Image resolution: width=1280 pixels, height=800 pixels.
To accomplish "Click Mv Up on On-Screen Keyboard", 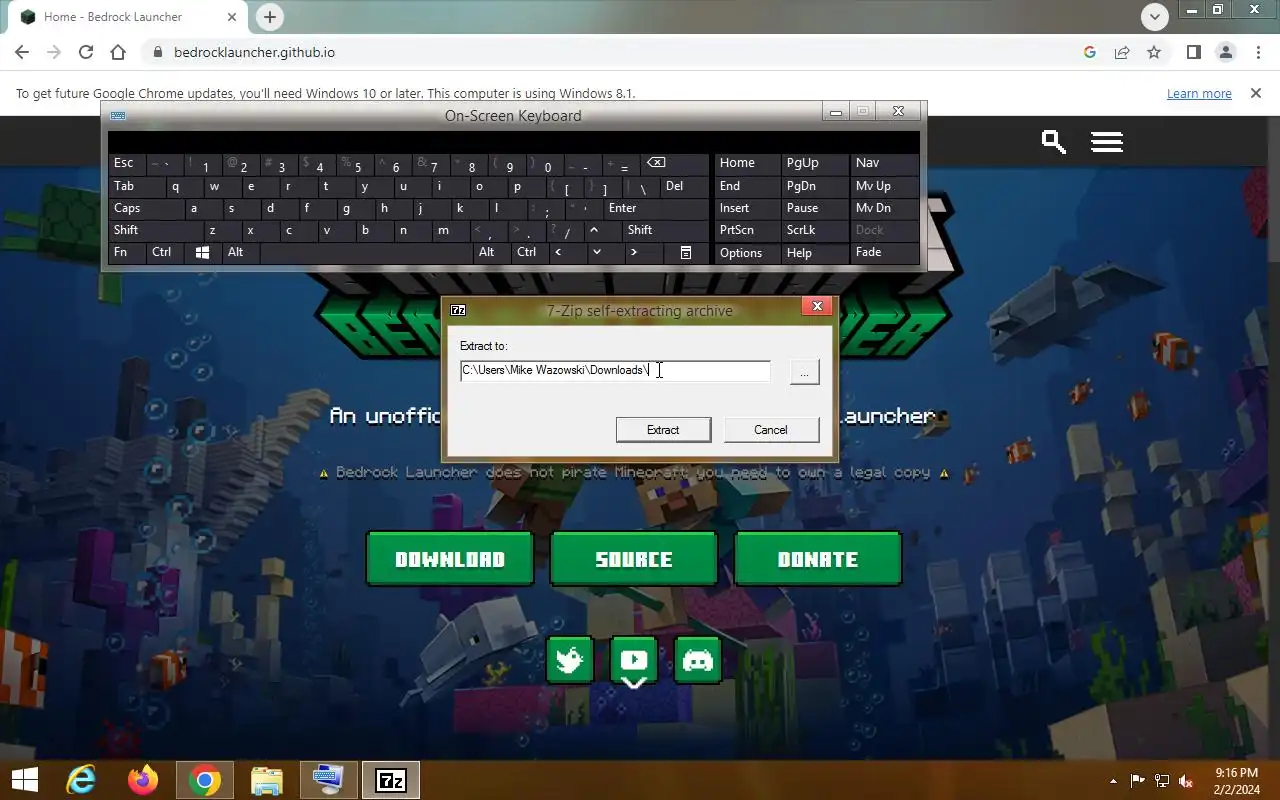I will click(x=884, y=186).
